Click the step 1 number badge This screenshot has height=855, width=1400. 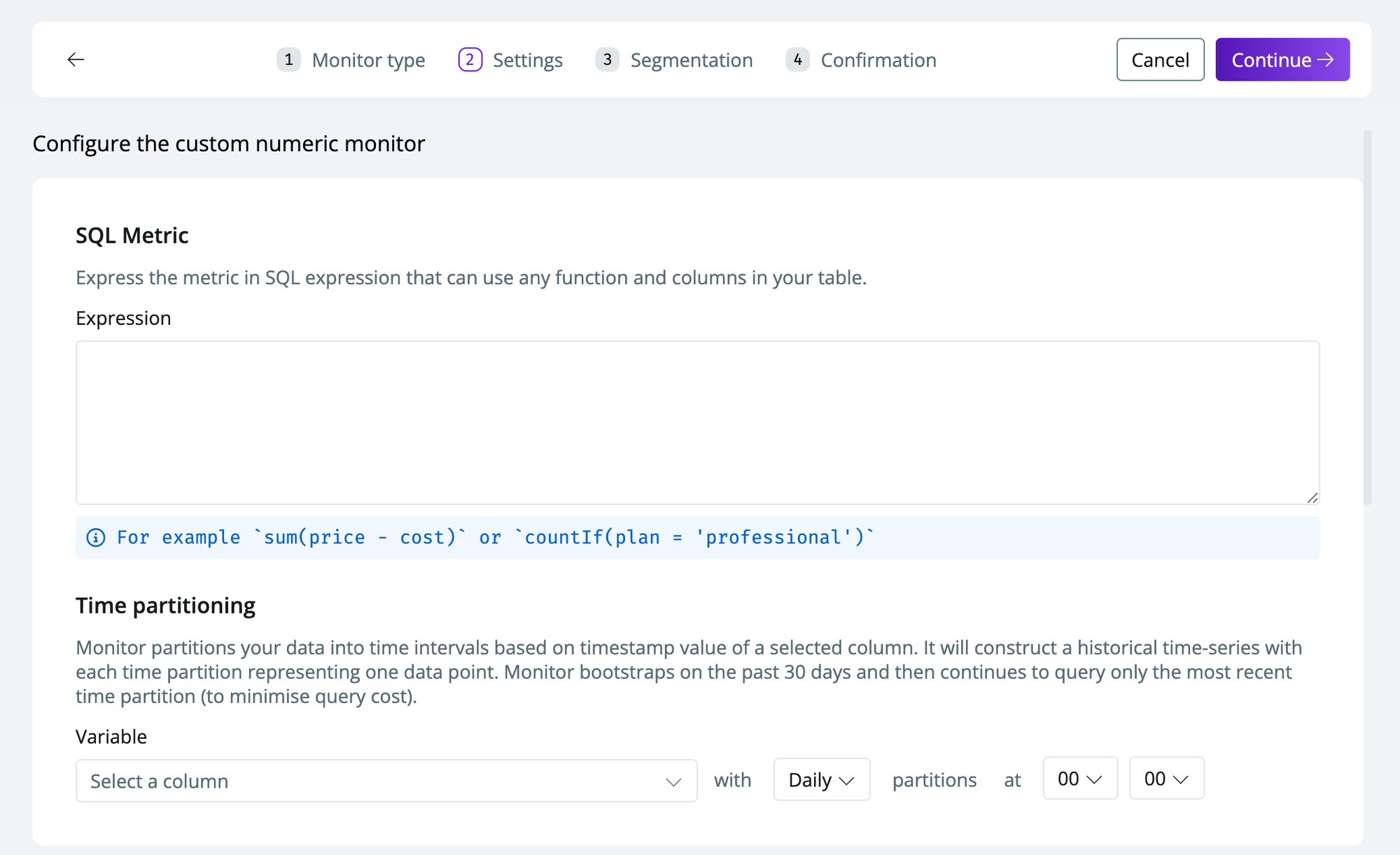point(288,60)
